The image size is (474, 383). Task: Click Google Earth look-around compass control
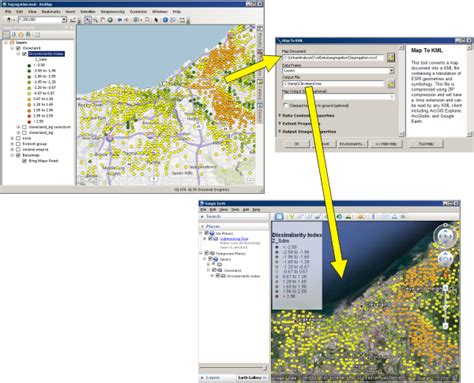[445, 236]
